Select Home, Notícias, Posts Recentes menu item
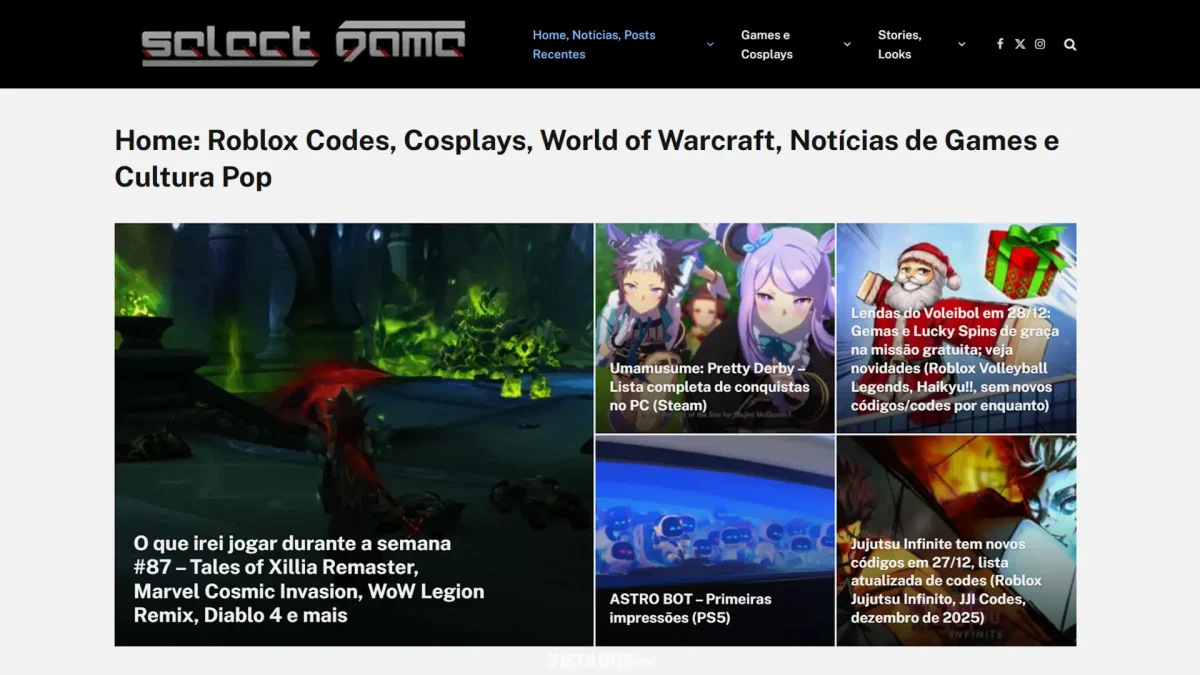 [x=594, y=44]
